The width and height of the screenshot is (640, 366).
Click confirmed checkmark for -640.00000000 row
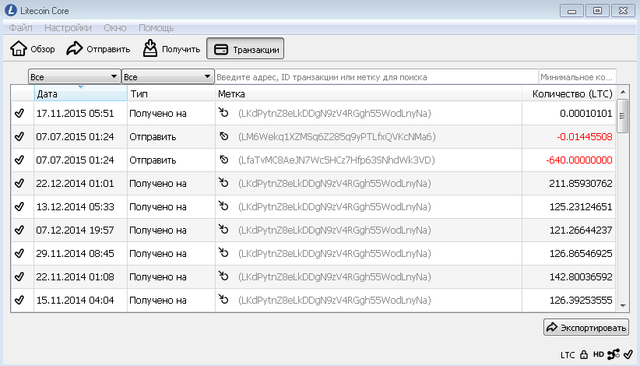coord(19,160)
